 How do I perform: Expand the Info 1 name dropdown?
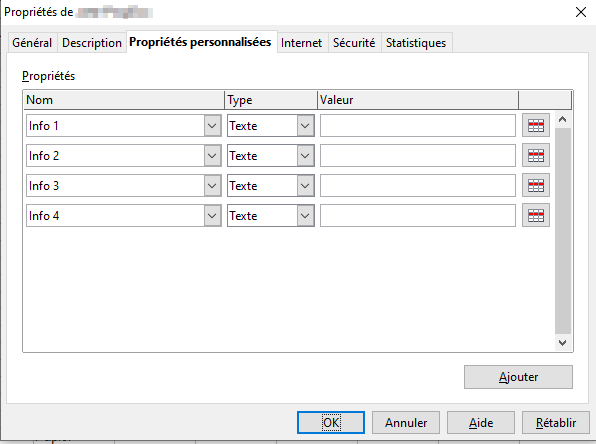(212, 125)
